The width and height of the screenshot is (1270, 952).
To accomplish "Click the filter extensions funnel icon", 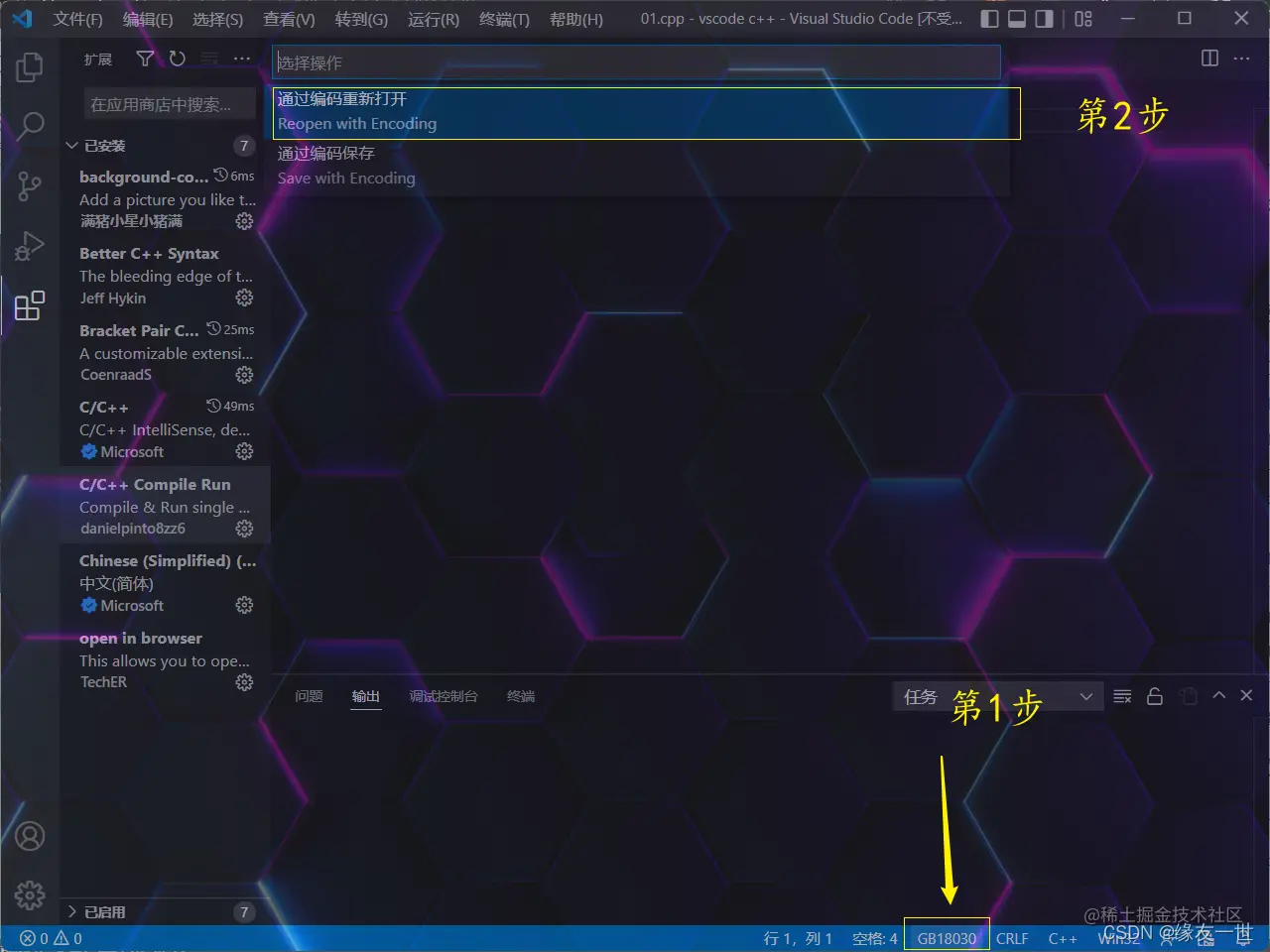I will click(145, 59).
